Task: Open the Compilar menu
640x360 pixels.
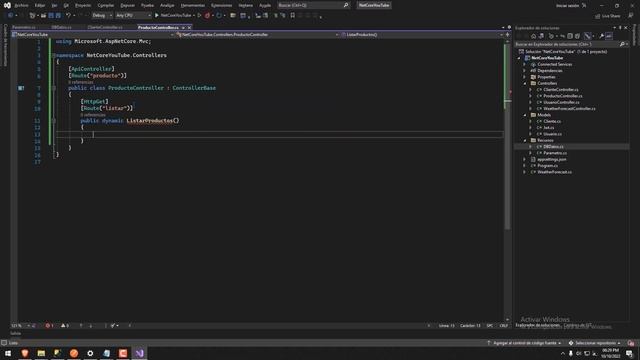Action: pyautogui.click(x=106, y=5)
